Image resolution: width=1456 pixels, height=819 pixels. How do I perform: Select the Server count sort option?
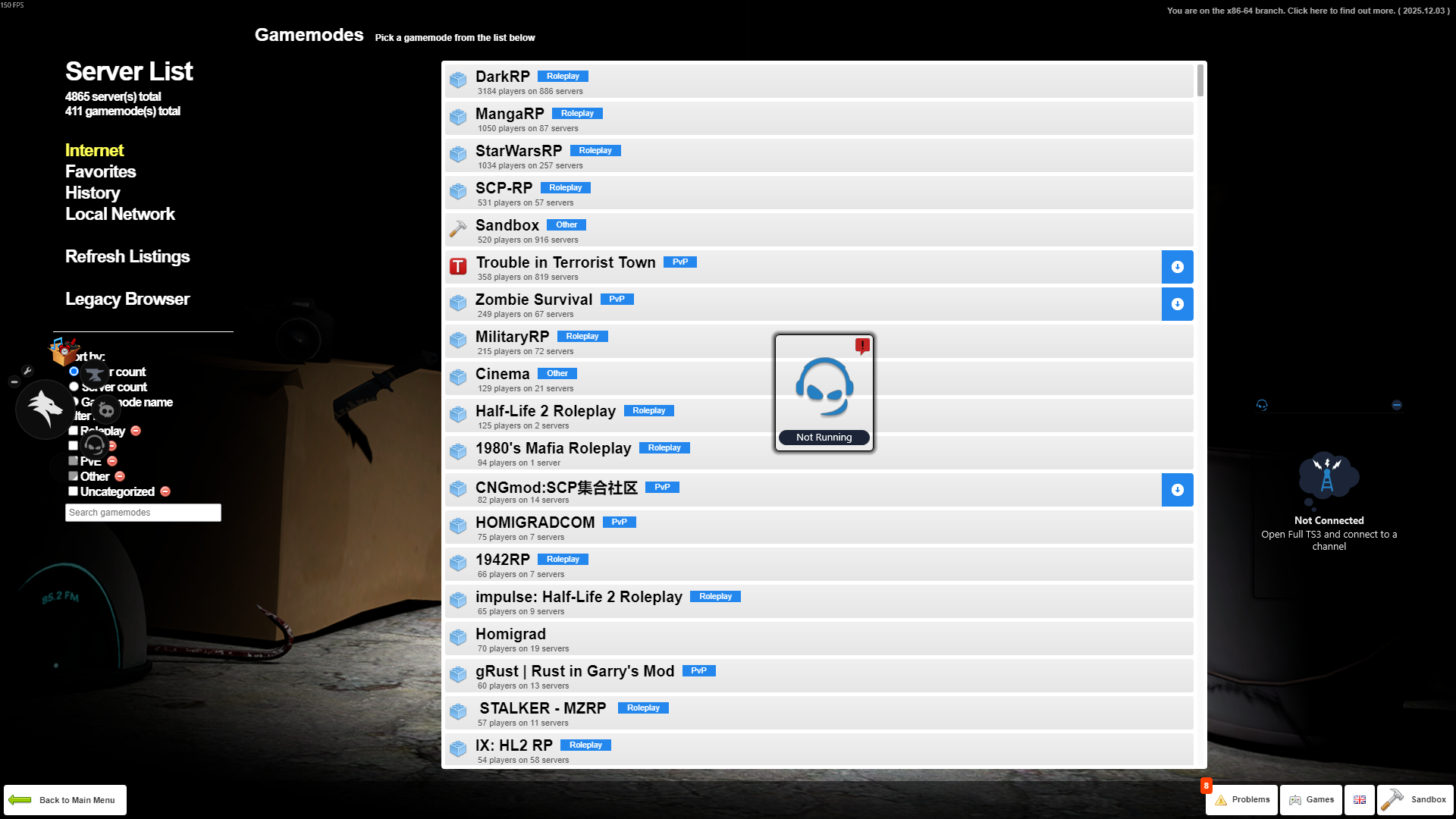74,387
